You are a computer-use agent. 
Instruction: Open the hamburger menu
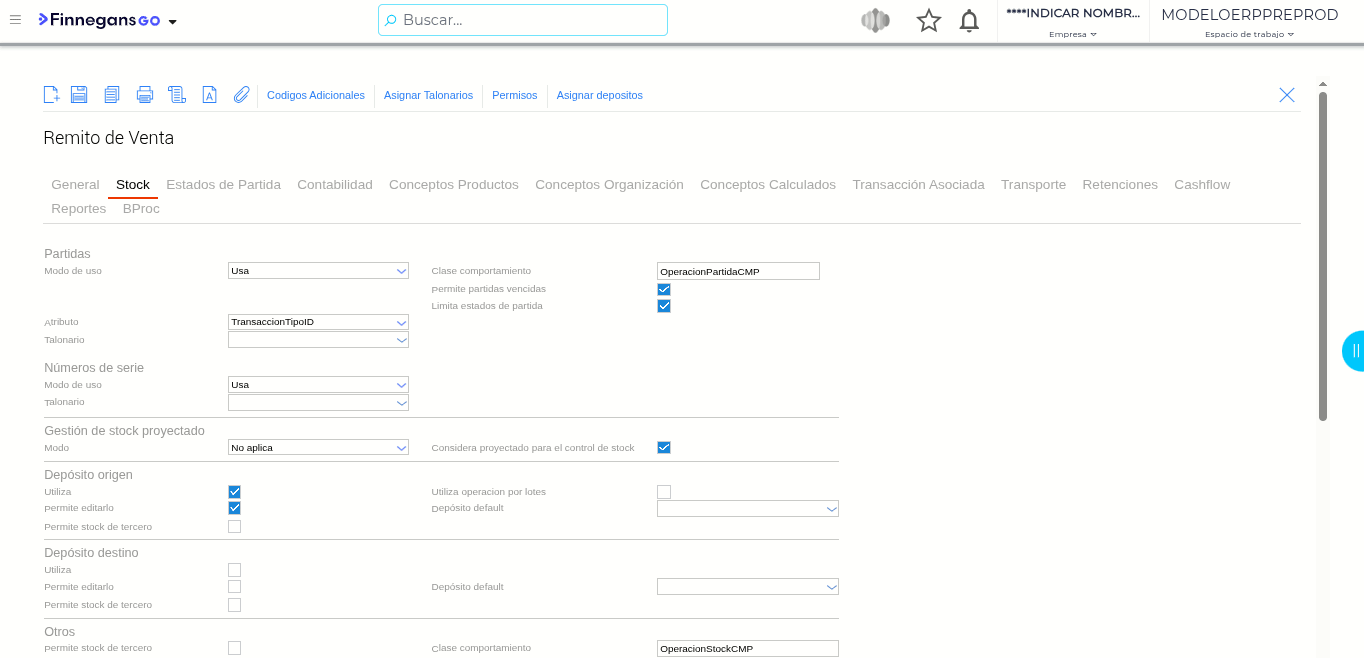[15, 20]
